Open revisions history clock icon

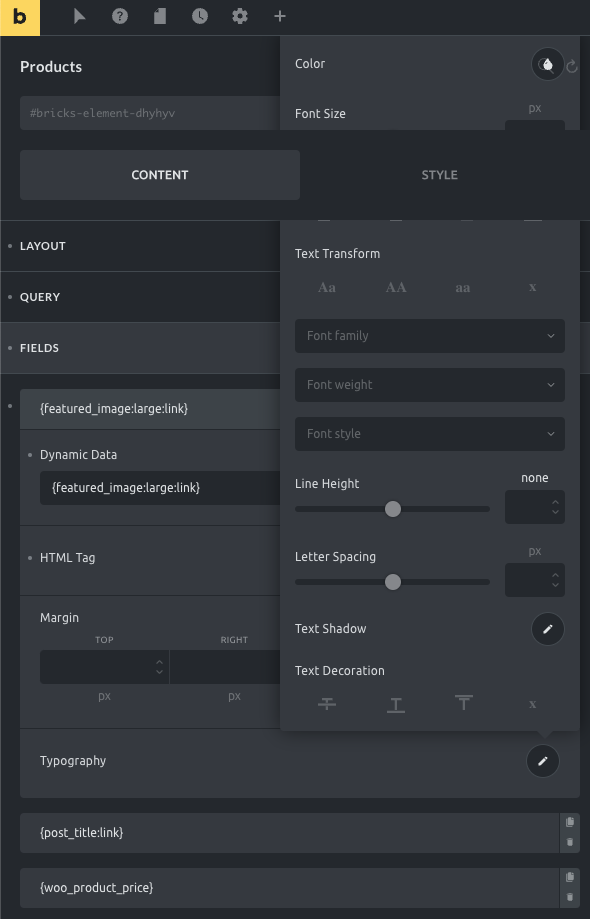point(200,16)
